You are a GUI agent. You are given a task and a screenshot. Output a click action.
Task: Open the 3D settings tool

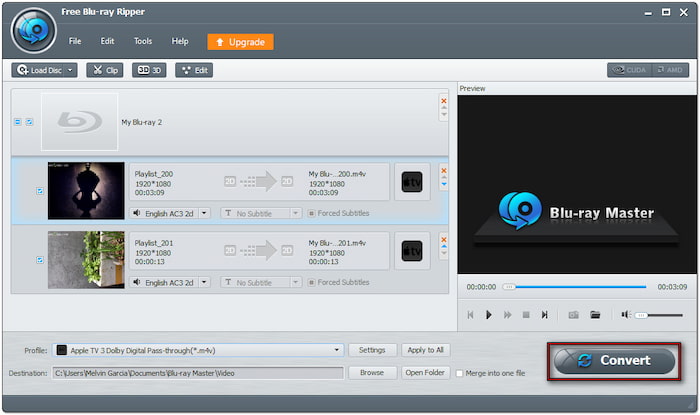[150, 70]
